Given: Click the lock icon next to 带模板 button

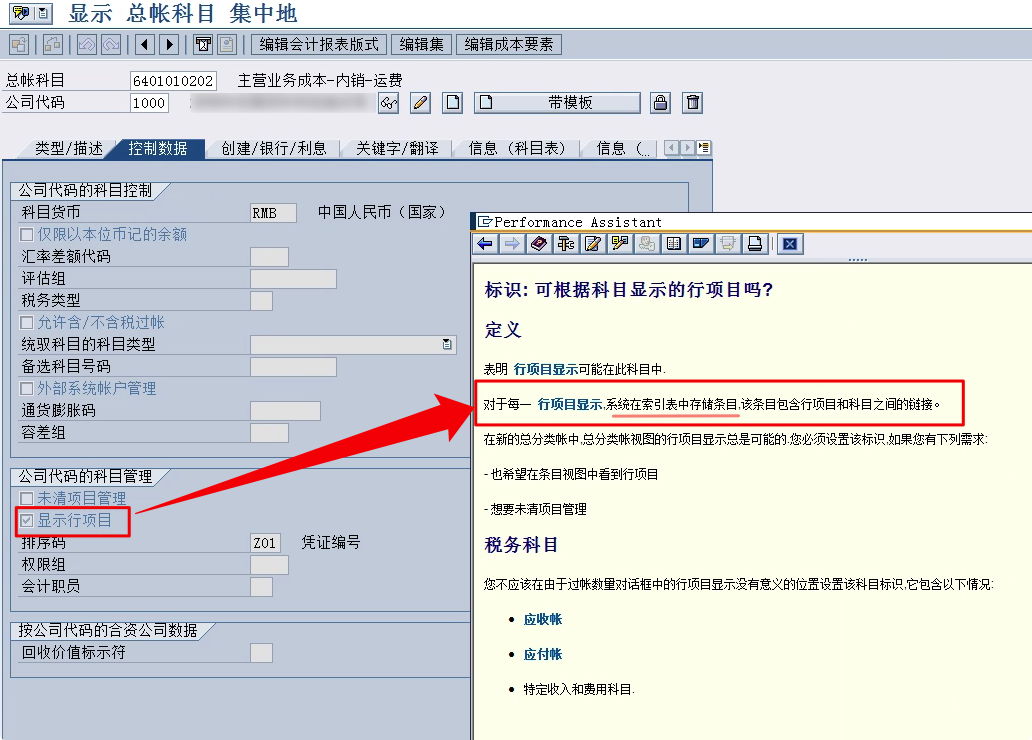Looking at the screenshot, I should point(659,102).
